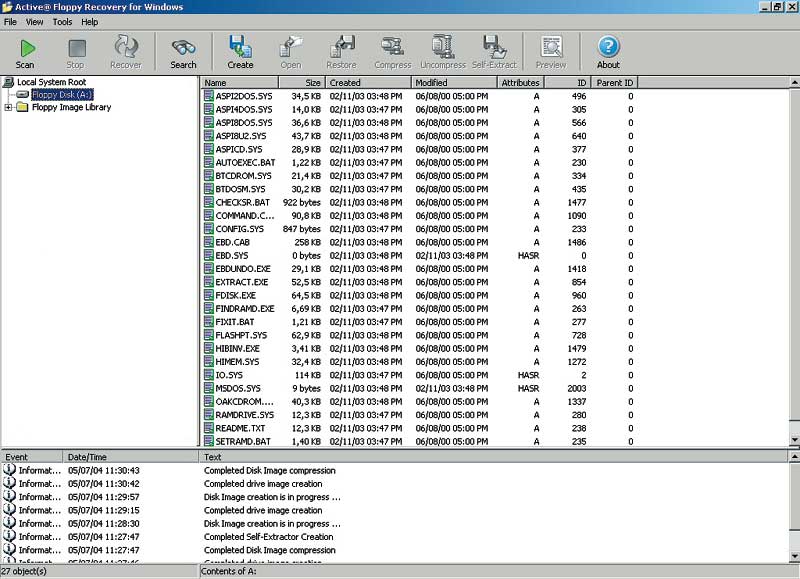The height and width of the screenshot is (579, 800).
Task: Click the file icon next to IO.SYS
Action: 209,375
